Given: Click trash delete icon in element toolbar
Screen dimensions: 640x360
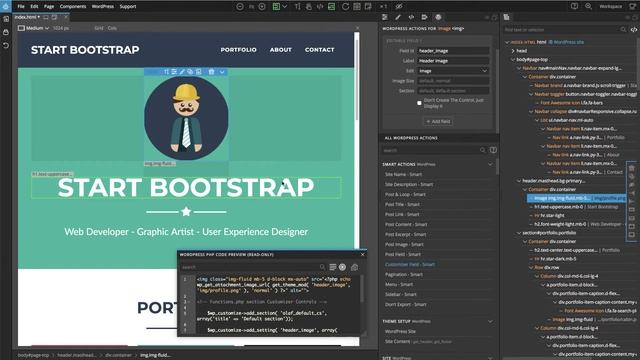Looking at the screenshot, I should pyautogui.click(x=211, y=72).
